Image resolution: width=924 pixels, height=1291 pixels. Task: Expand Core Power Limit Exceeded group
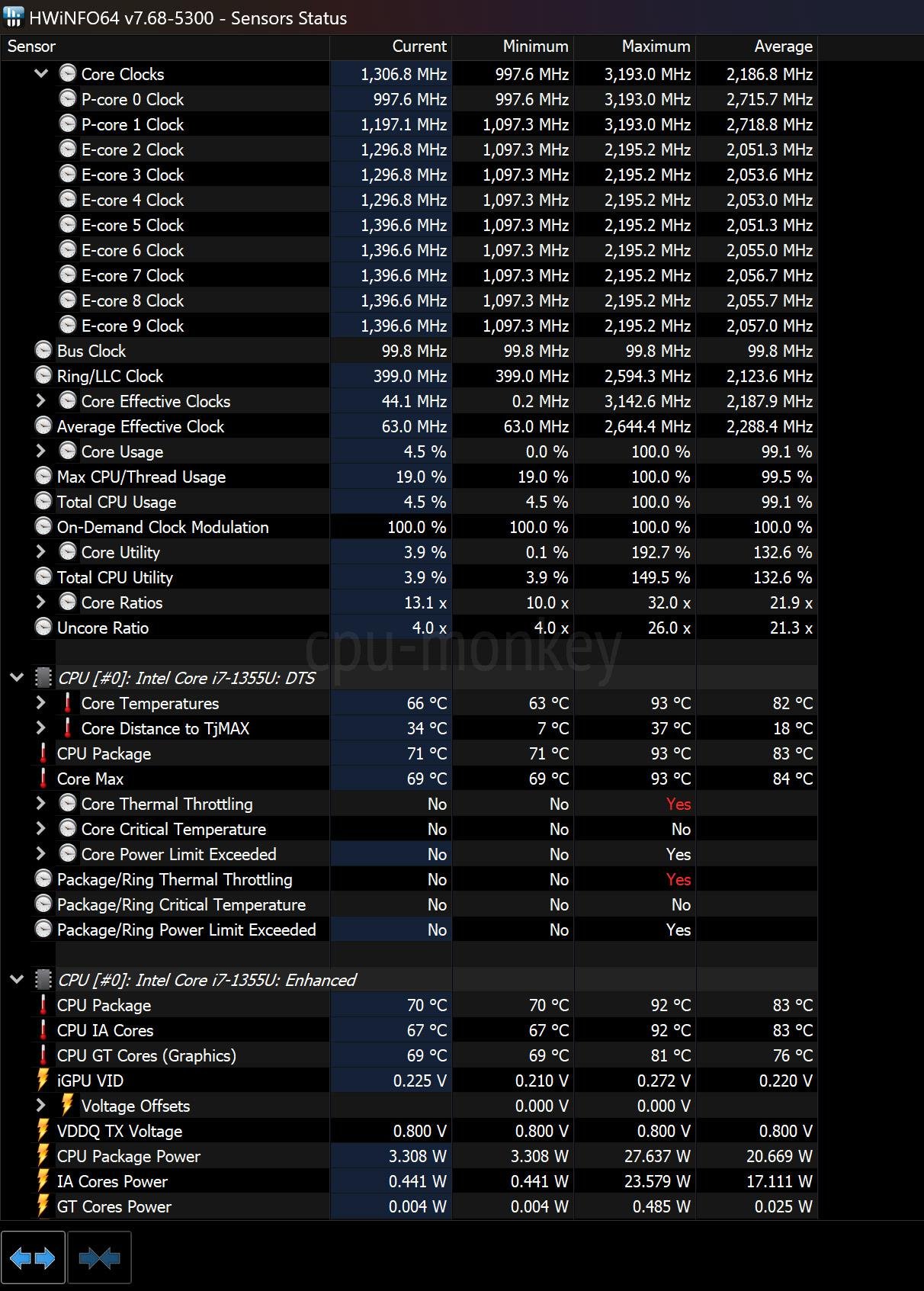[41, 854]
